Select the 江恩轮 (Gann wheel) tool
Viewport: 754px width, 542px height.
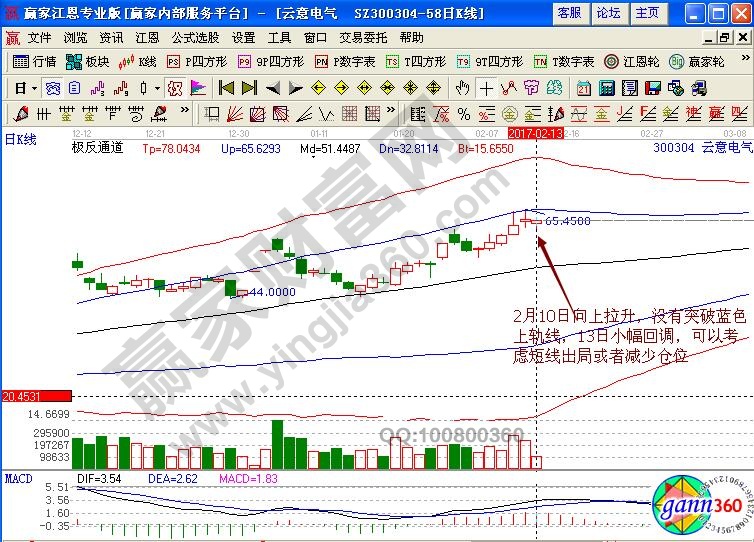tap(634, 62)
